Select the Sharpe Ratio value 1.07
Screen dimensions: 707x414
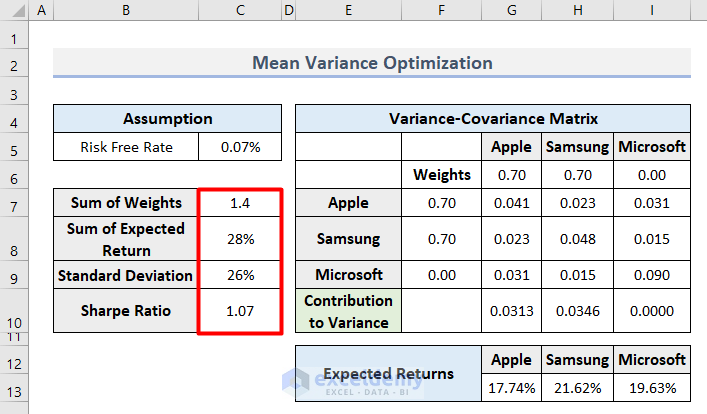(x=240, y=311)
